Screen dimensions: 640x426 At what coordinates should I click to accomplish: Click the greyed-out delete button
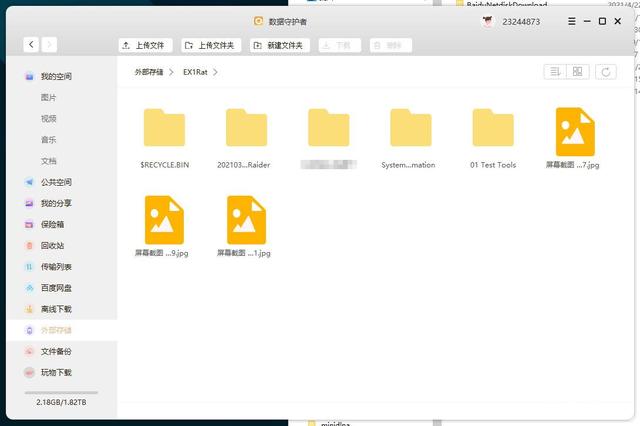tap(391, 45)
